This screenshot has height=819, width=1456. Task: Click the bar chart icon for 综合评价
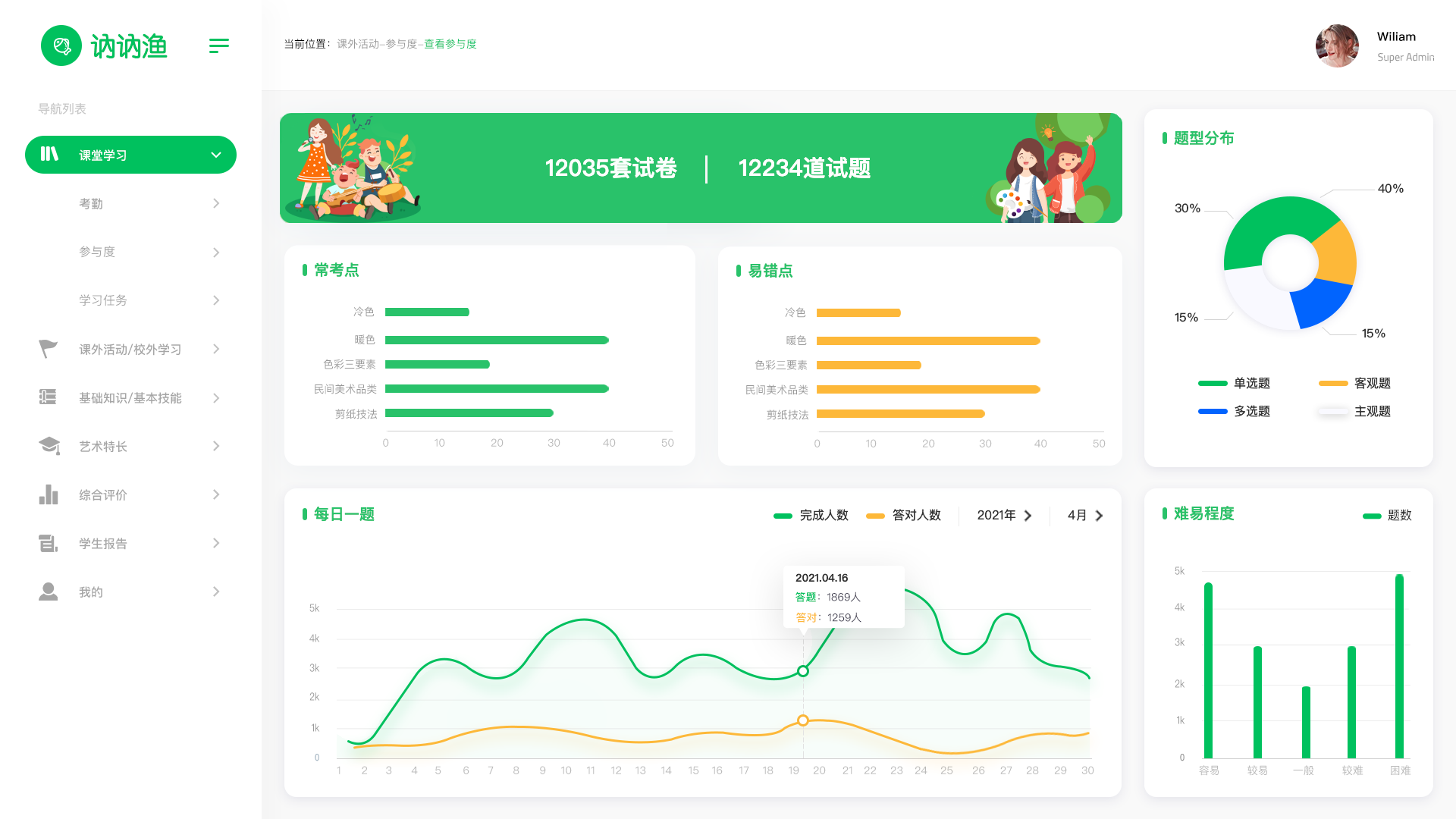point(49,494)
